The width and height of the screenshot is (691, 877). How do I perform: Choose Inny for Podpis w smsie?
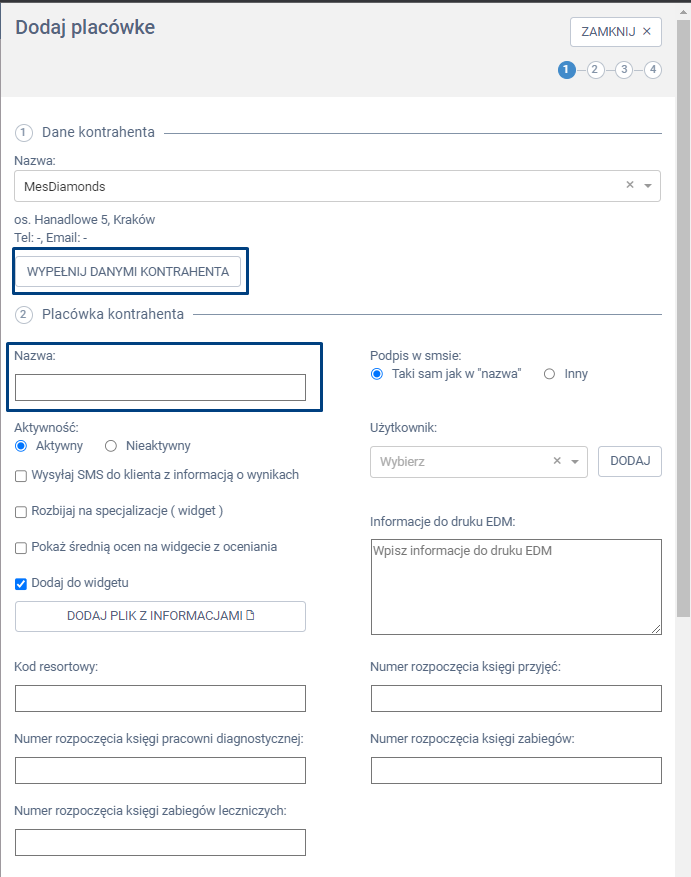549,374
